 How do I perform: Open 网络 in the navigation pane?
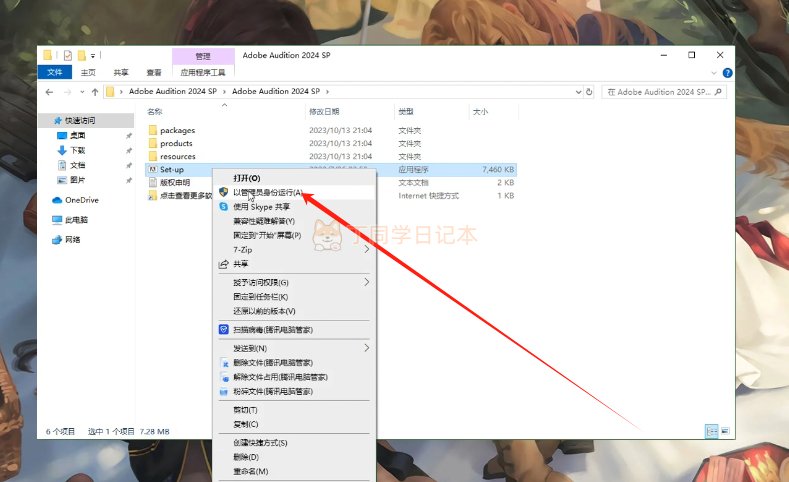click(x=66, y=239)
